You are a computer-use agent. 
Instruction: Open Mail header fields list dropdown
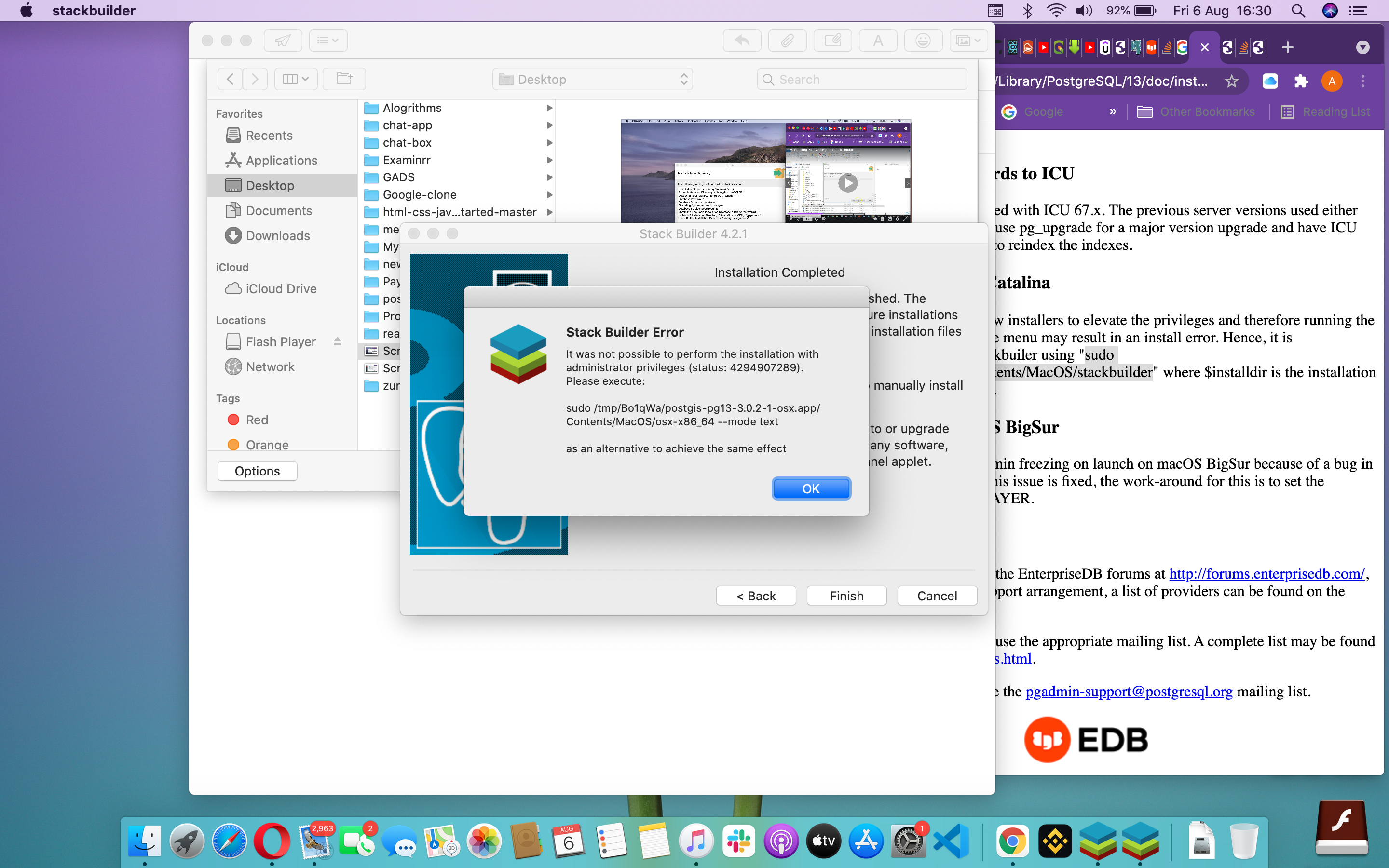pyautogui.click(x=328, y=40)
